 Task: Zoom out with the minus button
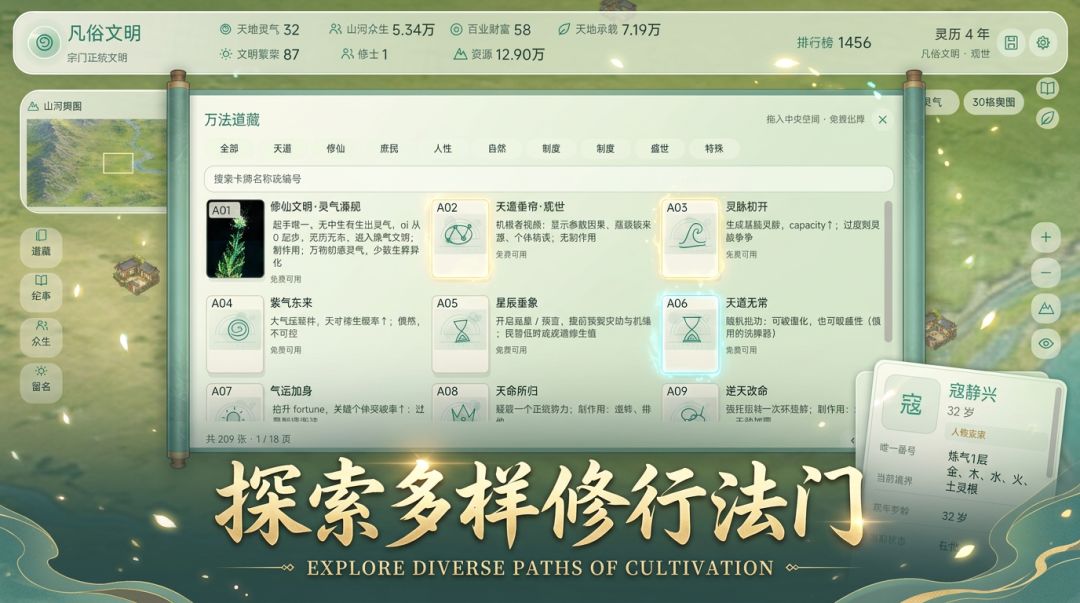coord(1046,273)
